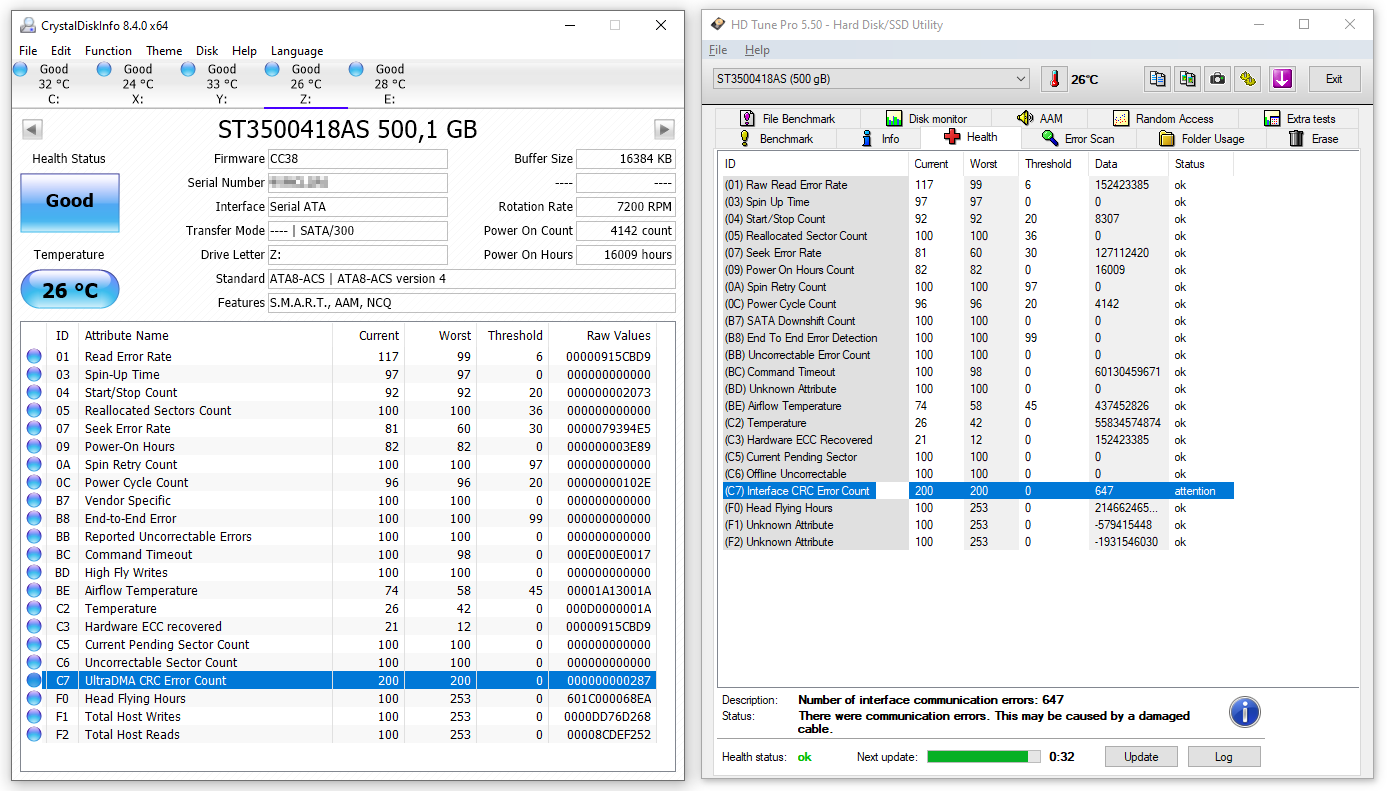Click HD Tune copy text to clipboard icon
This screenshot has width=1389, height=791.
tap(1157, 79)
